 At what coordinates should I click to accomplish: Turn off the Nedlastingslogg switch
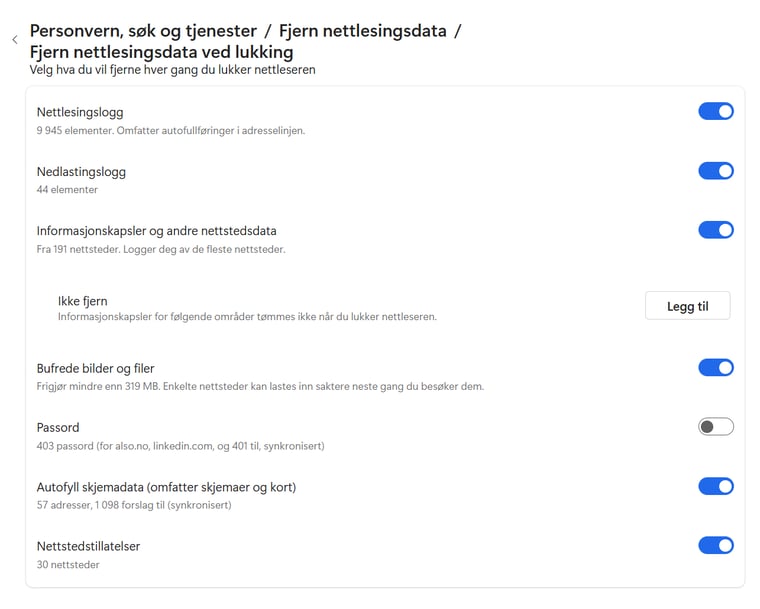(x=715, y=171)
